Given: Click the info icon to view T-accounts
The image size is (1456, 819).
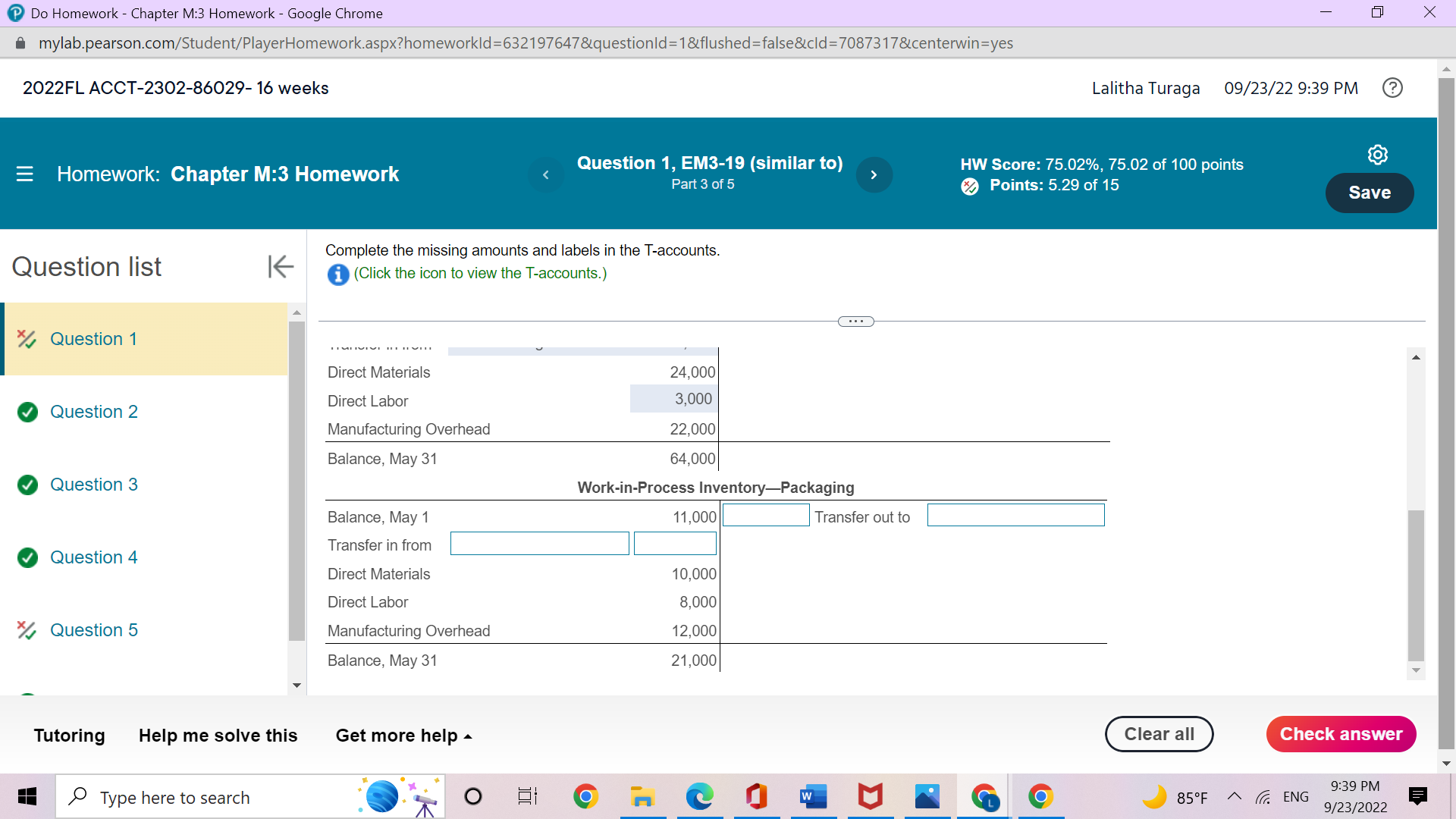Looking at the screenshot, I should click(x=337, y=275).
